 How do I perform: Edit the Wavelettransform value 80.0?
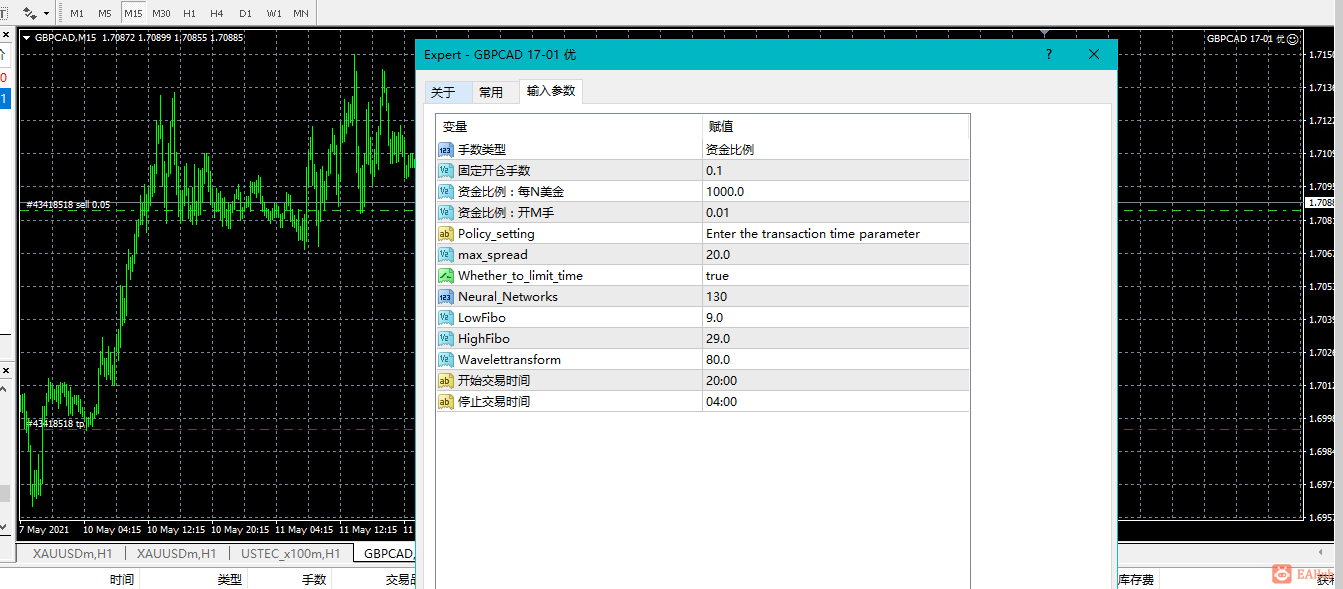point(836,360)
